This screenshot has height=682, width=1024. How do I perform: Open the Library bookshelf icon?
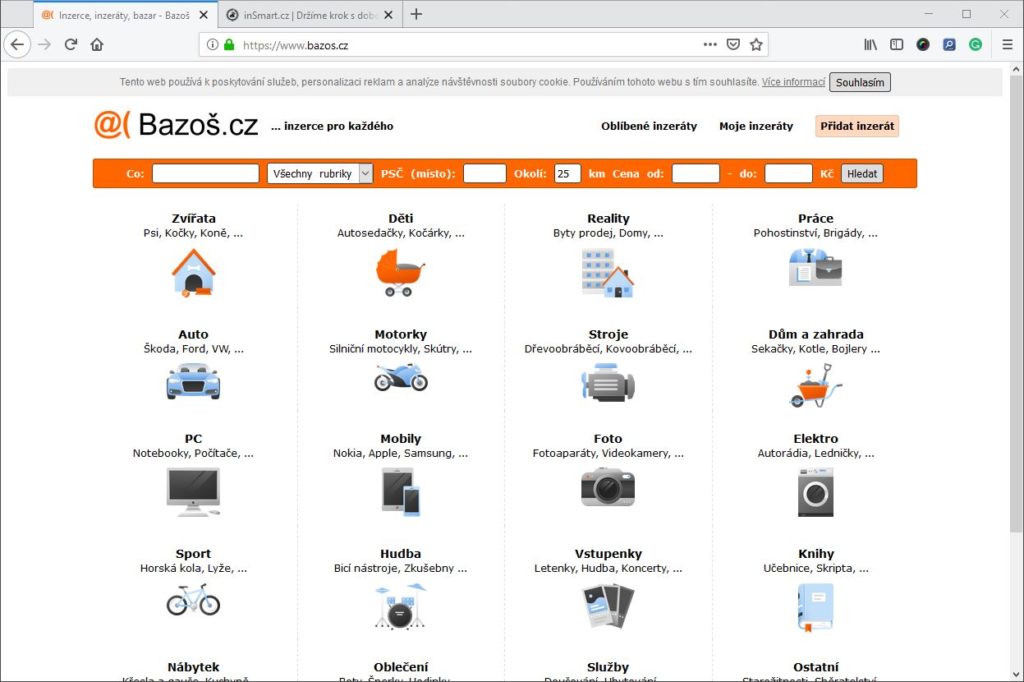pyautogui.click(x=871, y=44)
